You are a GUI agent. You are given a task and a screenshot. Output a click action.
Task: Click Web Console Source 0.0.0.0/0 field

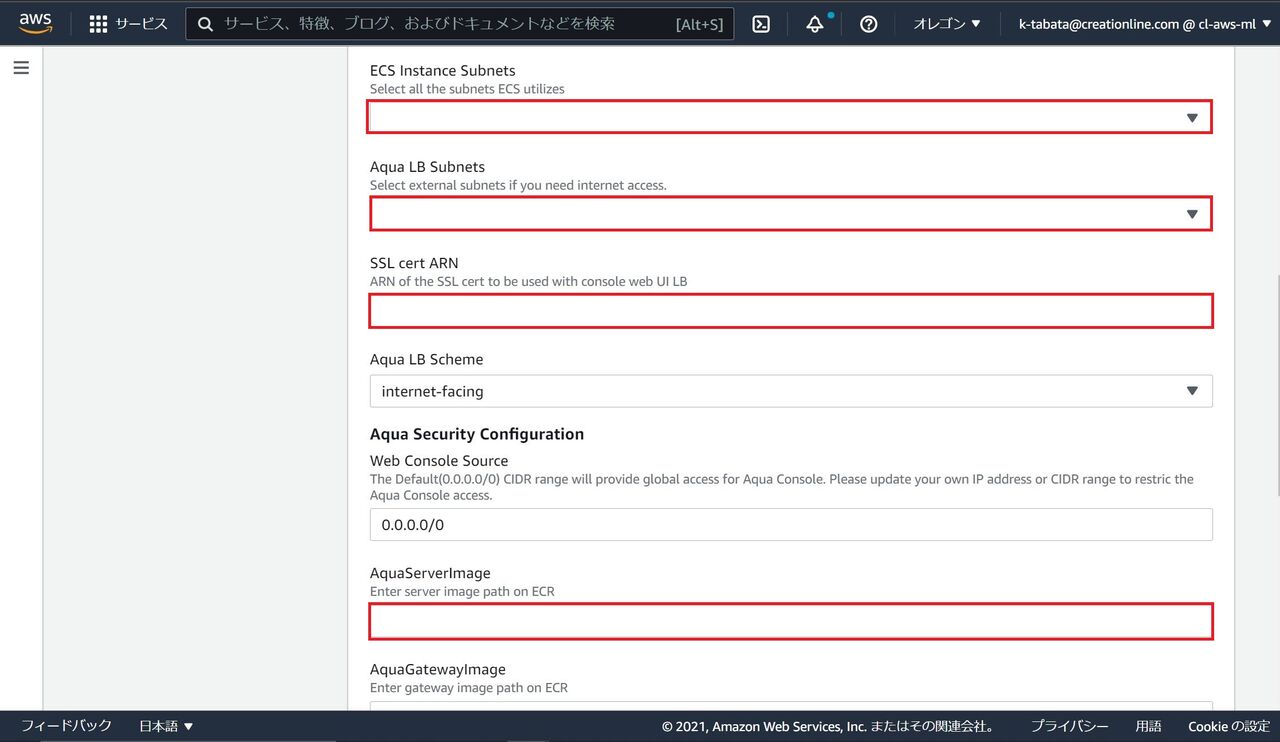(x=790, y=524)
